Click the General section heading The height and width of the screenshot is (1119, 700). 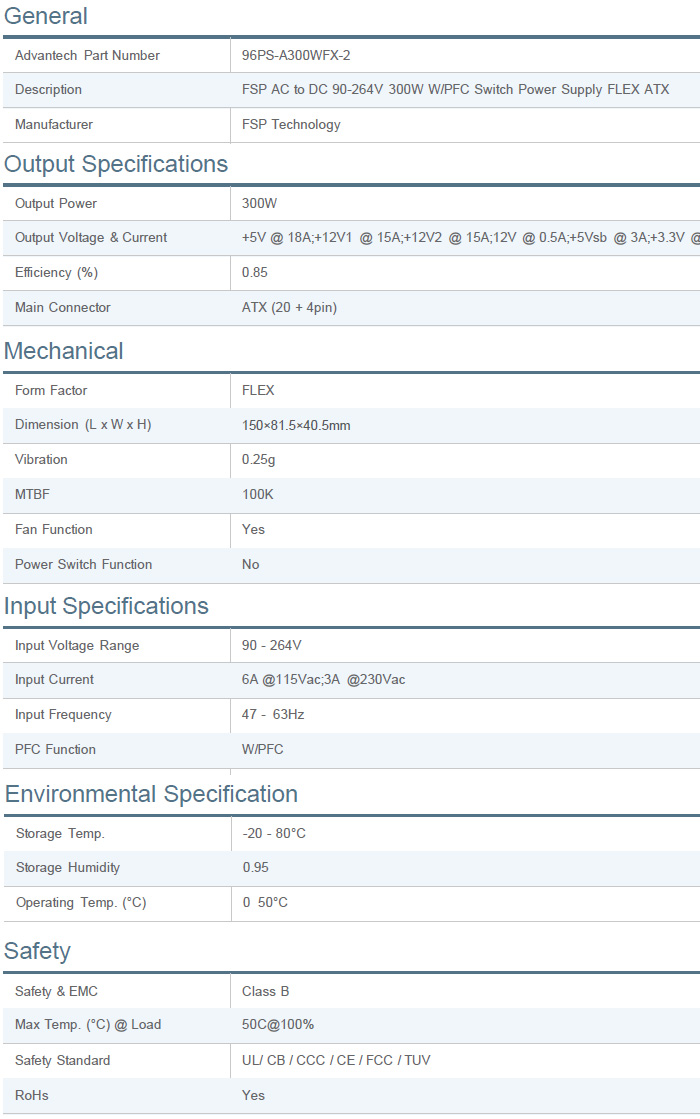[46, 17]
